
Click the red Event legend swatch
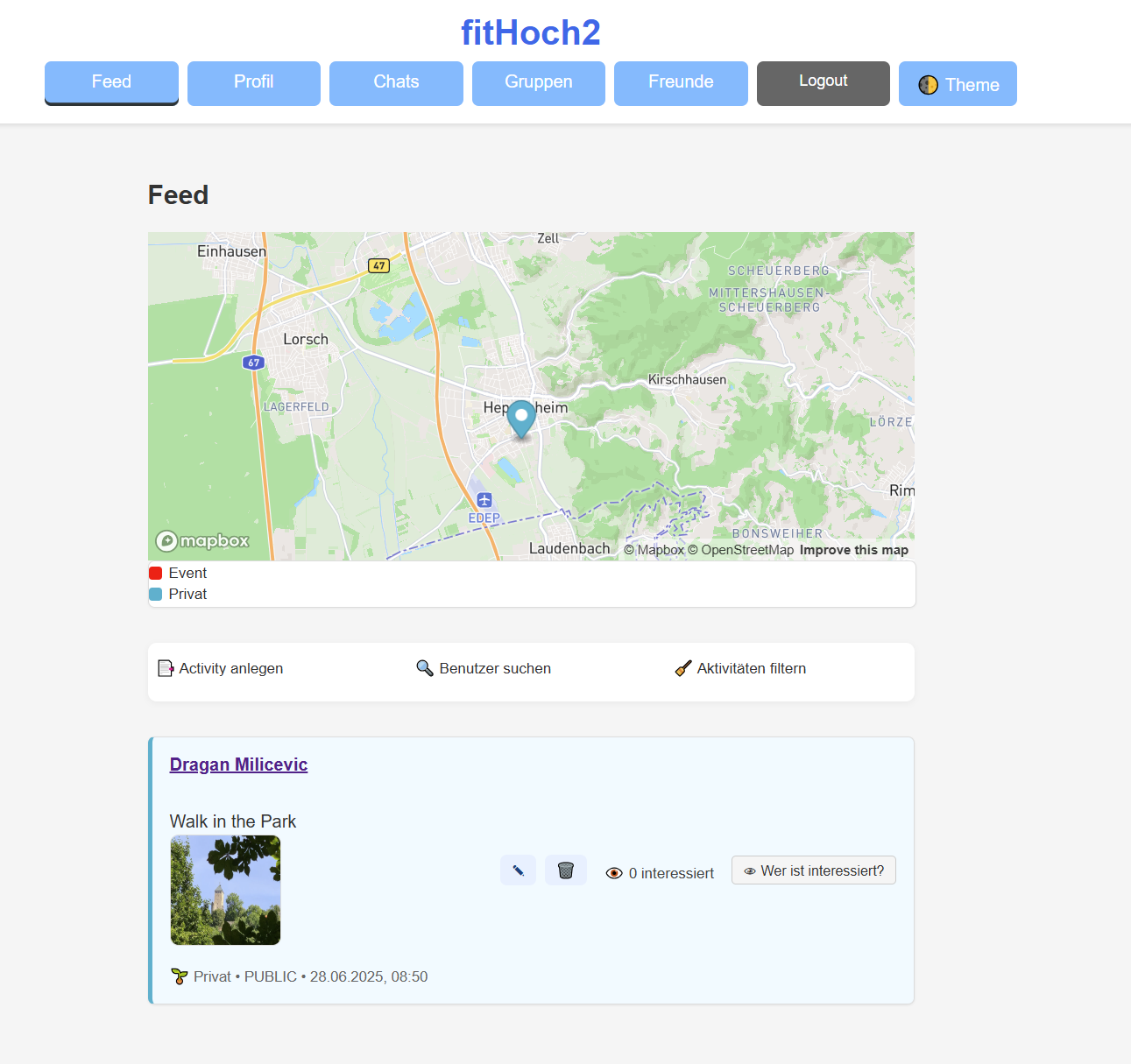(156, 573)
